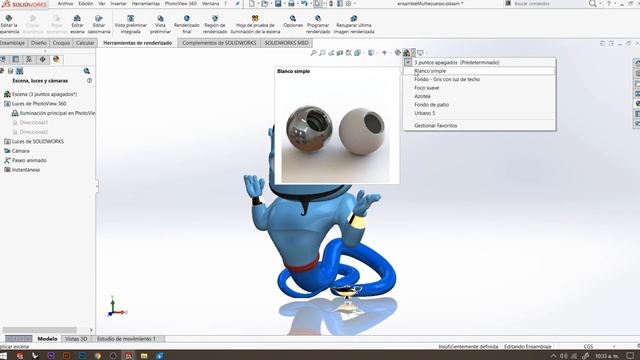This screenshot has width=640, height=360.
Task: Open the new document dropdown arrow
Action: pos(258,4)
